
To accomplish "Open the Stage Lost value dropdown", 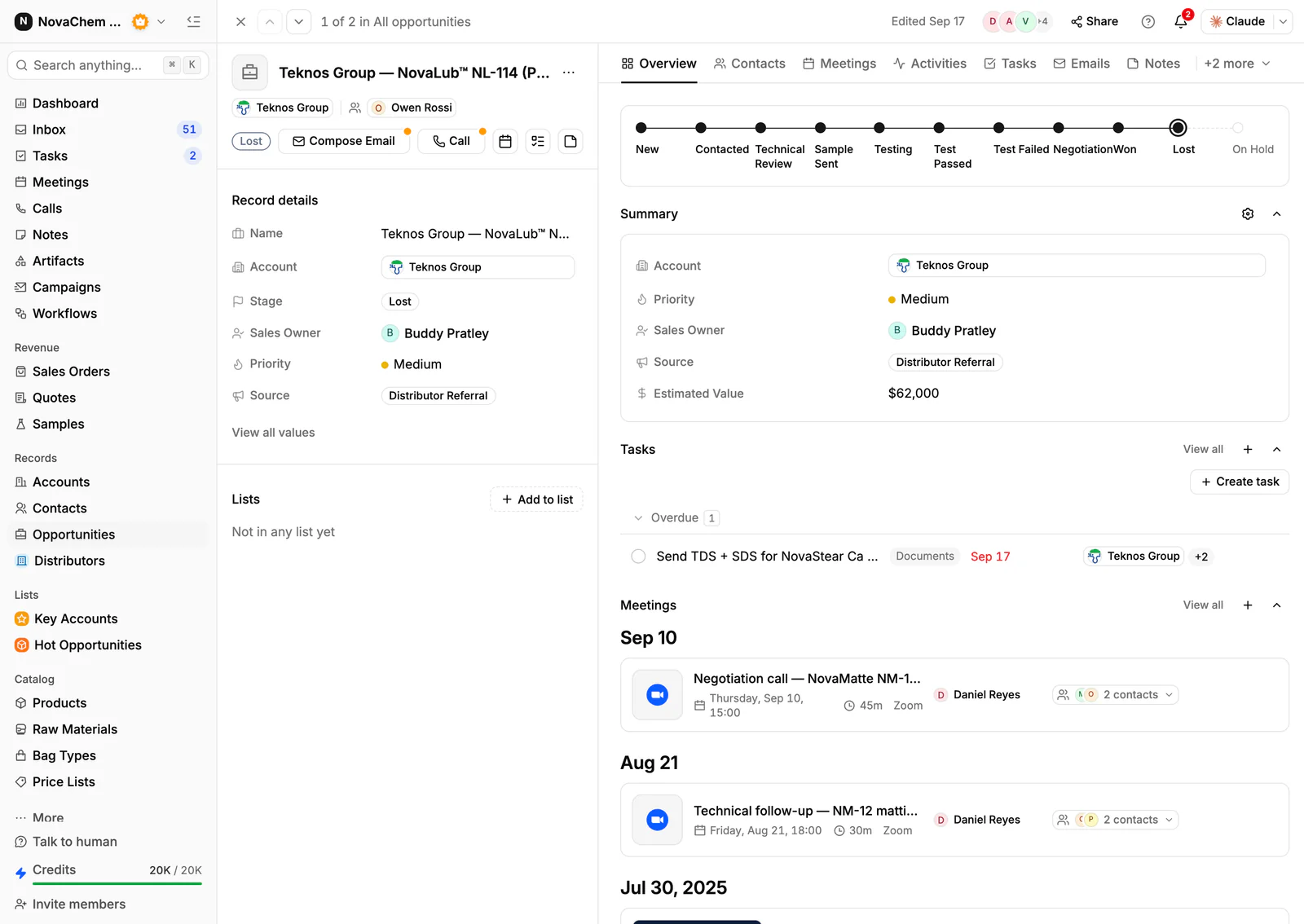I will pos(400,301).
